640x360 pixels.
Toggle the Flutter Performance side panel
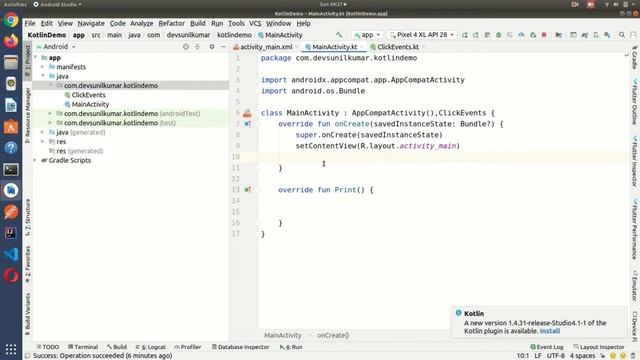tap(635, 229)
